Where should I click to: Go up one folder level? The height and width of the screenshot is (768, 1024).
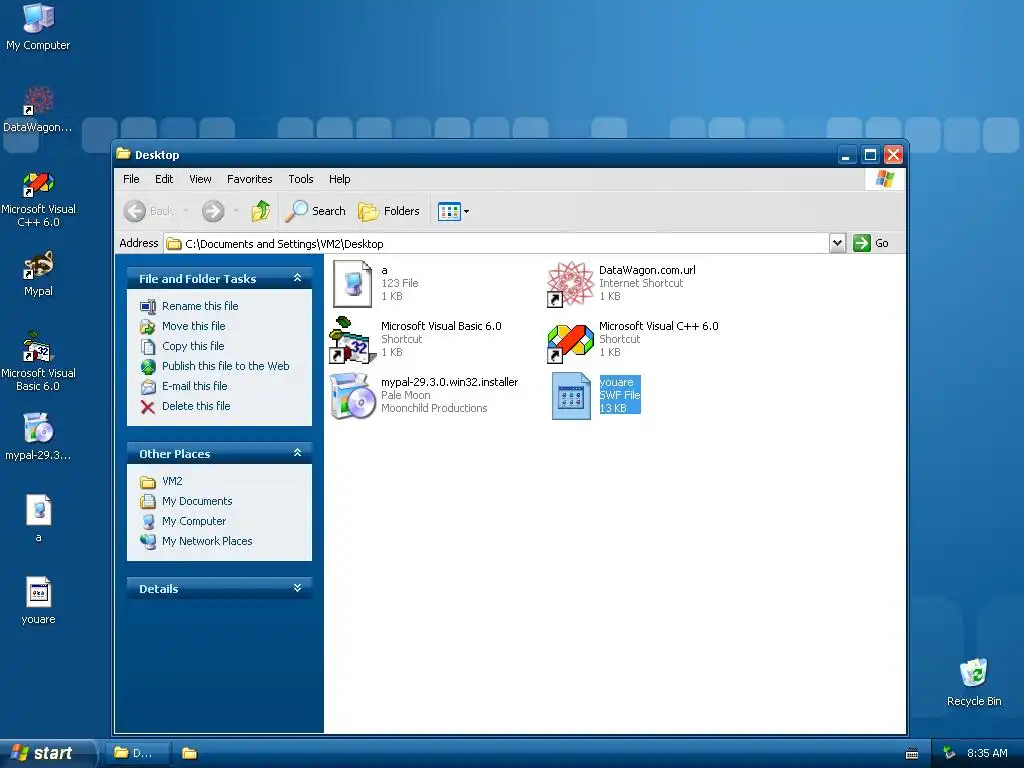click(261, 211)
